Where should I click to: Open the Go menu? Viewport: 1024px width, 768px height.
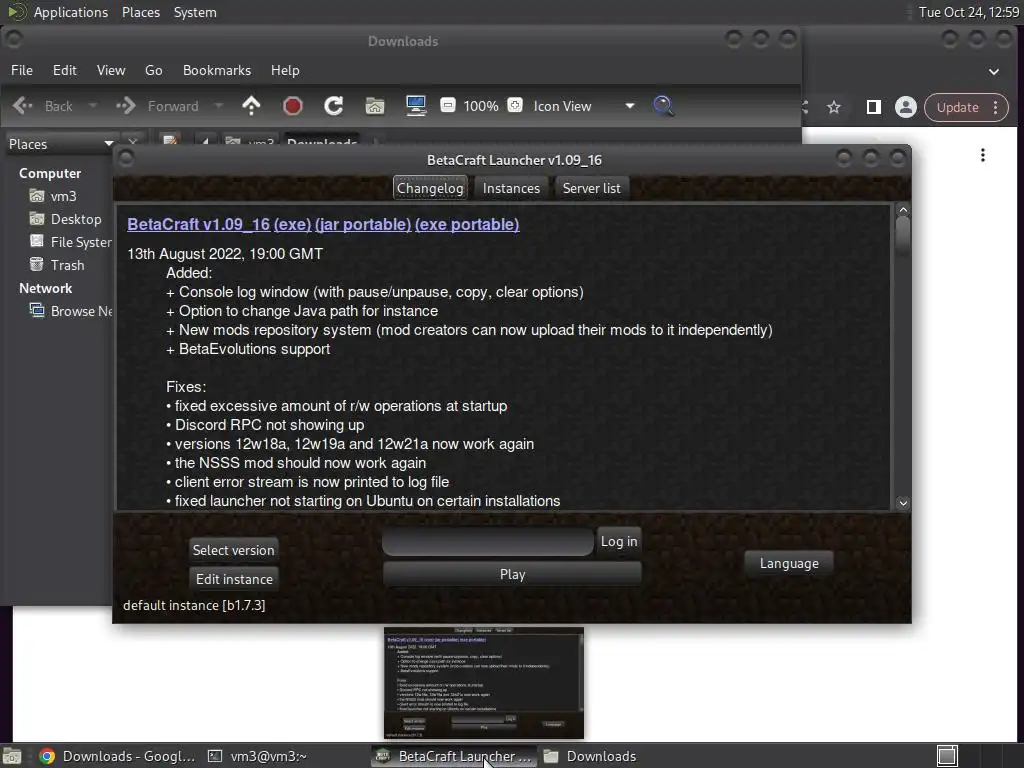[153, 70]
